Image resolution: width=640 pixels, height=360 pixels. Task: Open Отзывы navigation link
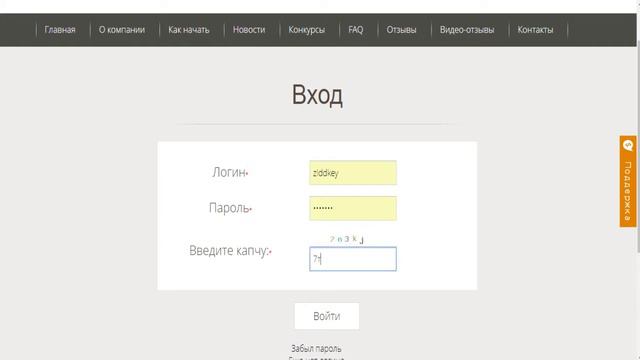click(401, 30)
